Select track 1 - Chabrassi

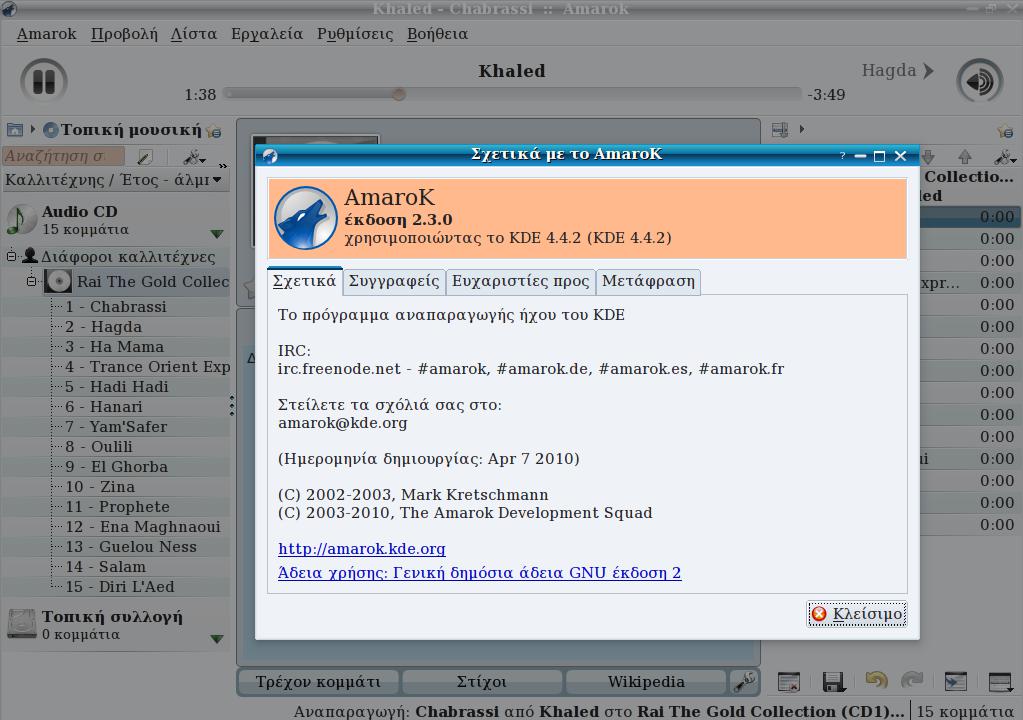(x=115, y=307)
